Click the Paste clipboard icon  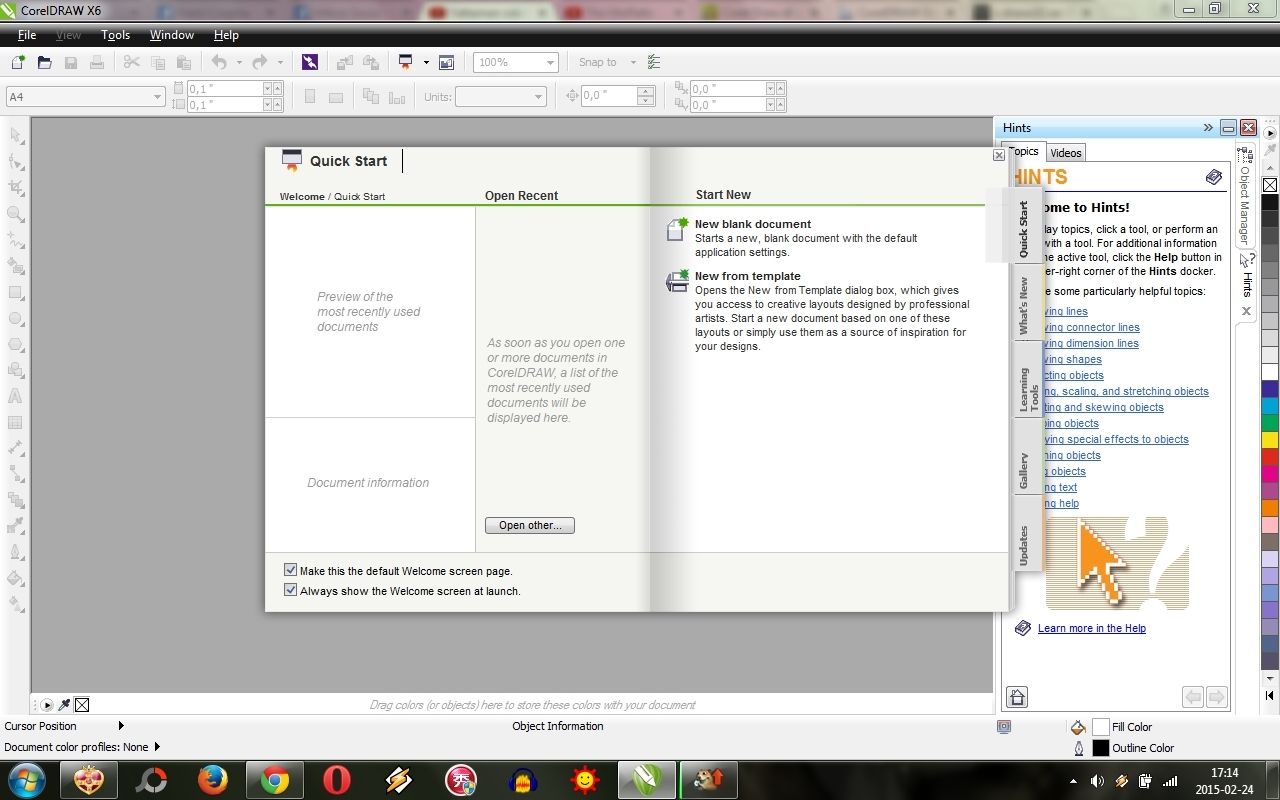point(183,62)
